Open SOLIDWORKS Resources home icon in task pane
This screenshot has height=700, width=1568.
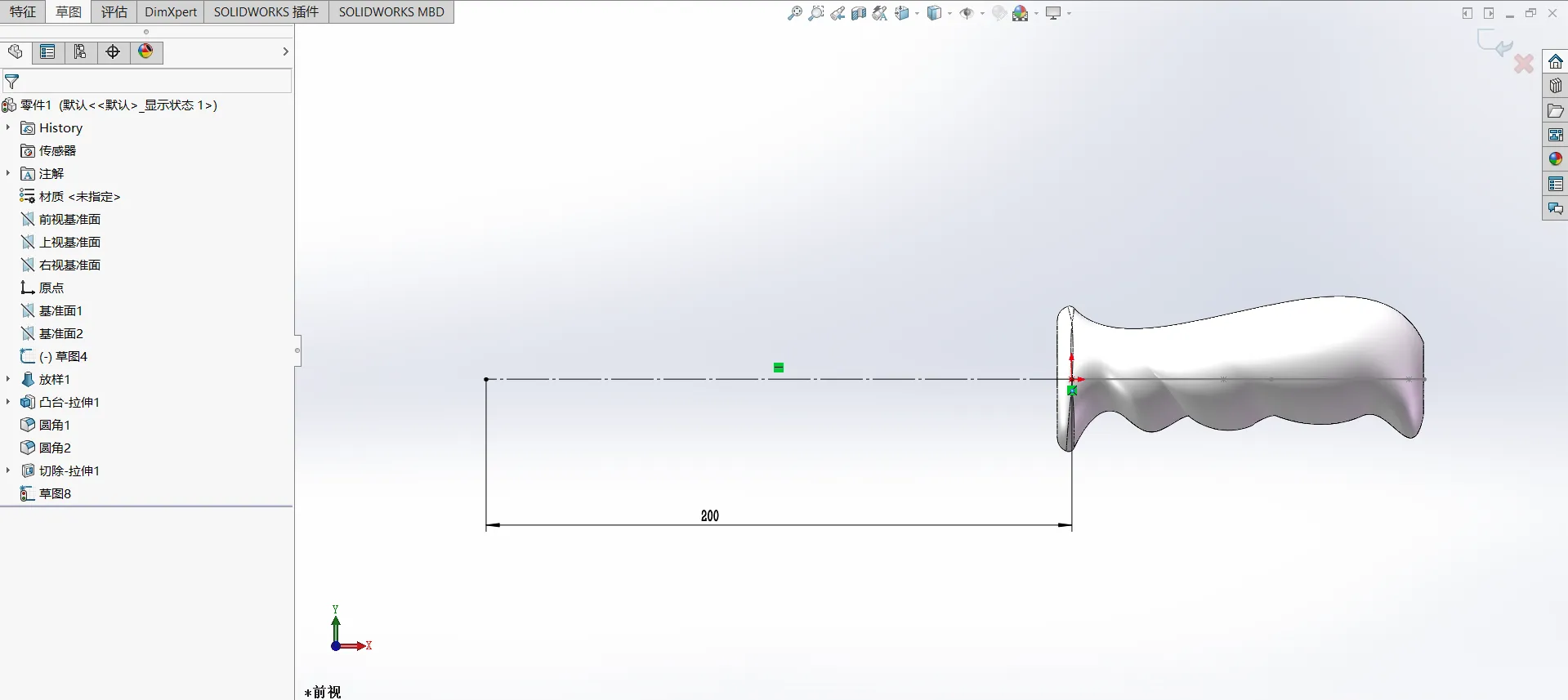tap(1555, 62)
